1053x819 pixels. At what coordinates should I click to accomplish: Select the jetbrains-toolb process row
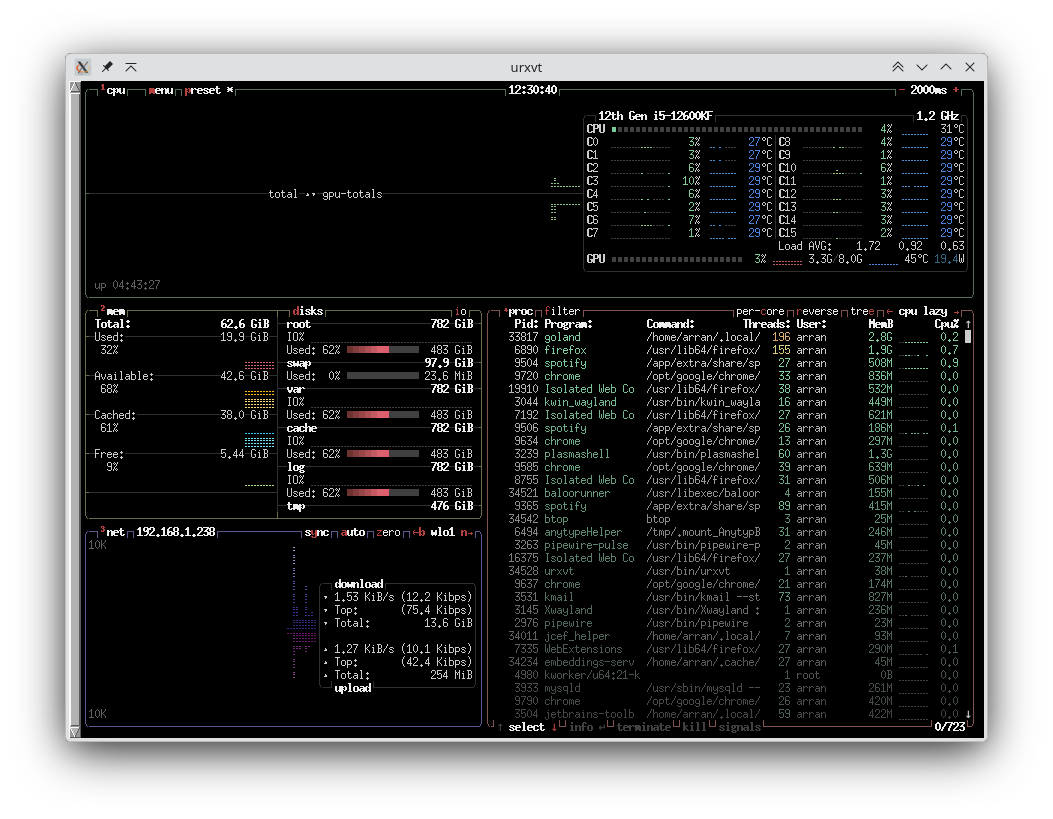click(x=733, y=714)
